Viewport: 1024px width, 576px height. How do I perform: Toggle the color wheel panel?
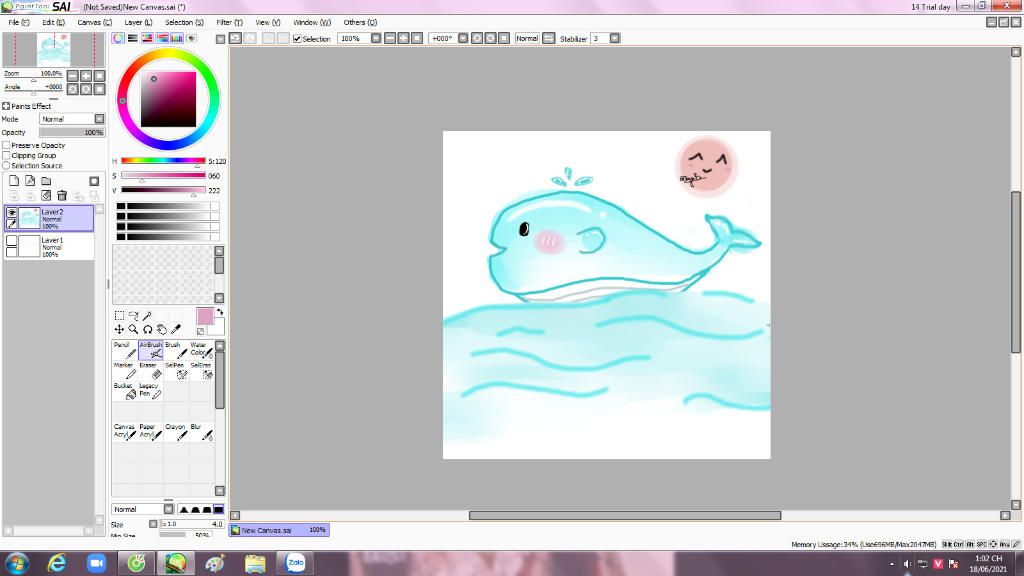pyautogui.click(x=118, y=39)
